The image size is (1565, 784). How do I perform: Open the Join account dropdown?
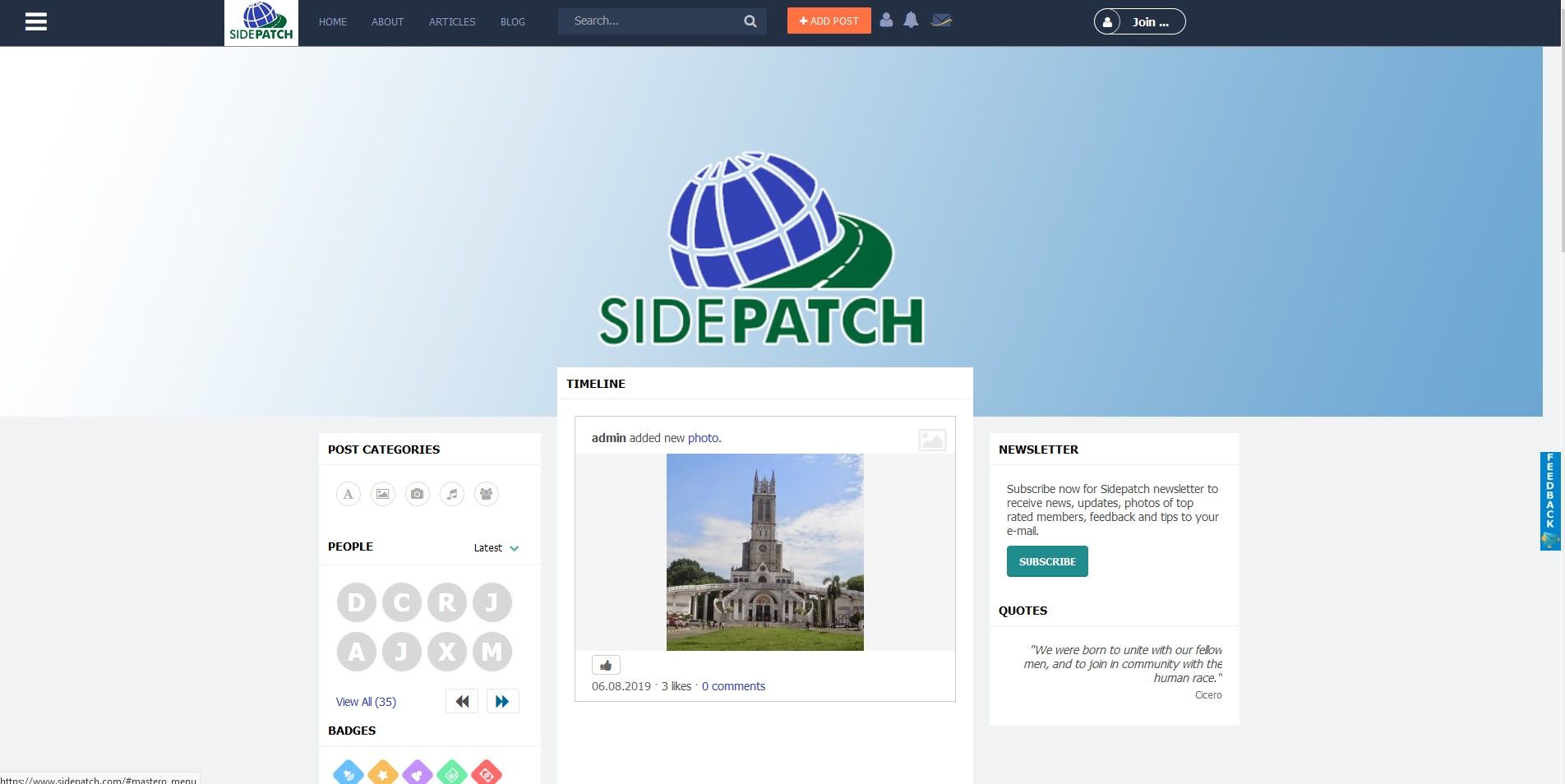coord(1139,22)
